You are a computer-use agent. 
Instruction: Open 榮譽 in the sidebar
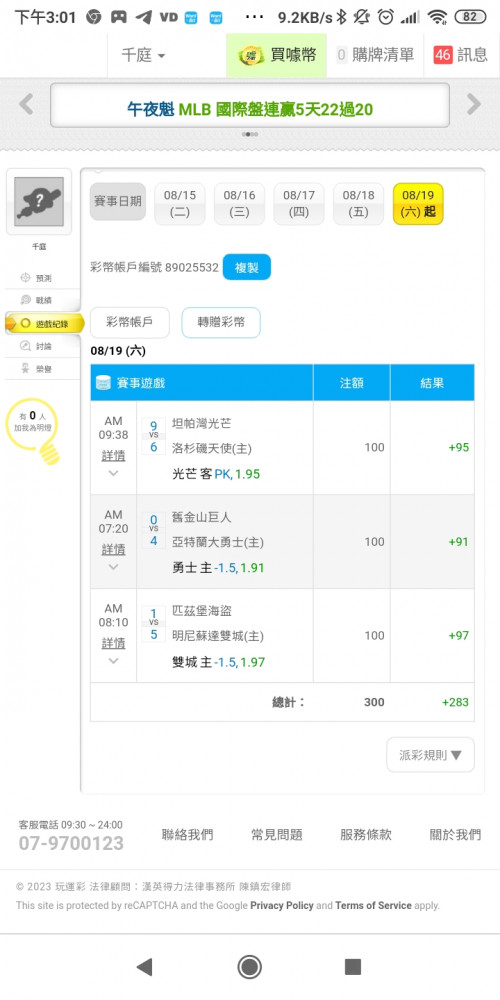click(x=43, y=368)
